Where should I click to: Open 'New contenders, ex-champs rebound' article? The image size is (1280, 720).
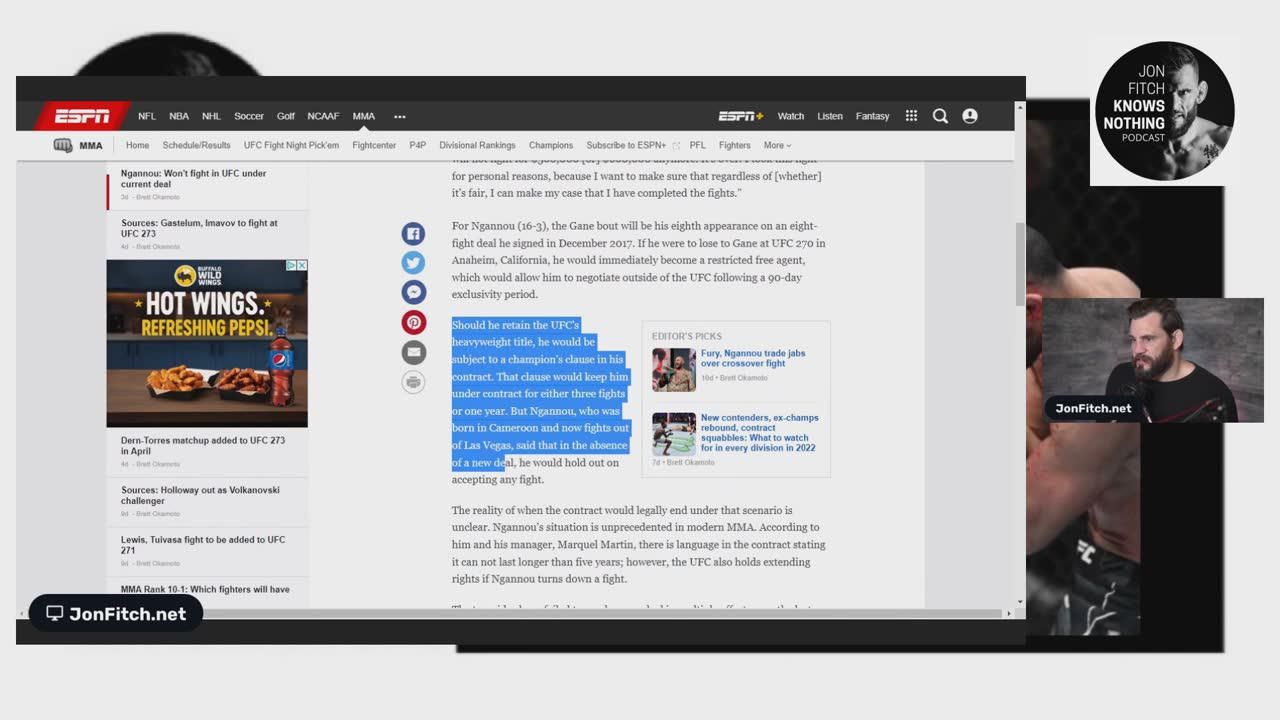[x=760, y=433]
